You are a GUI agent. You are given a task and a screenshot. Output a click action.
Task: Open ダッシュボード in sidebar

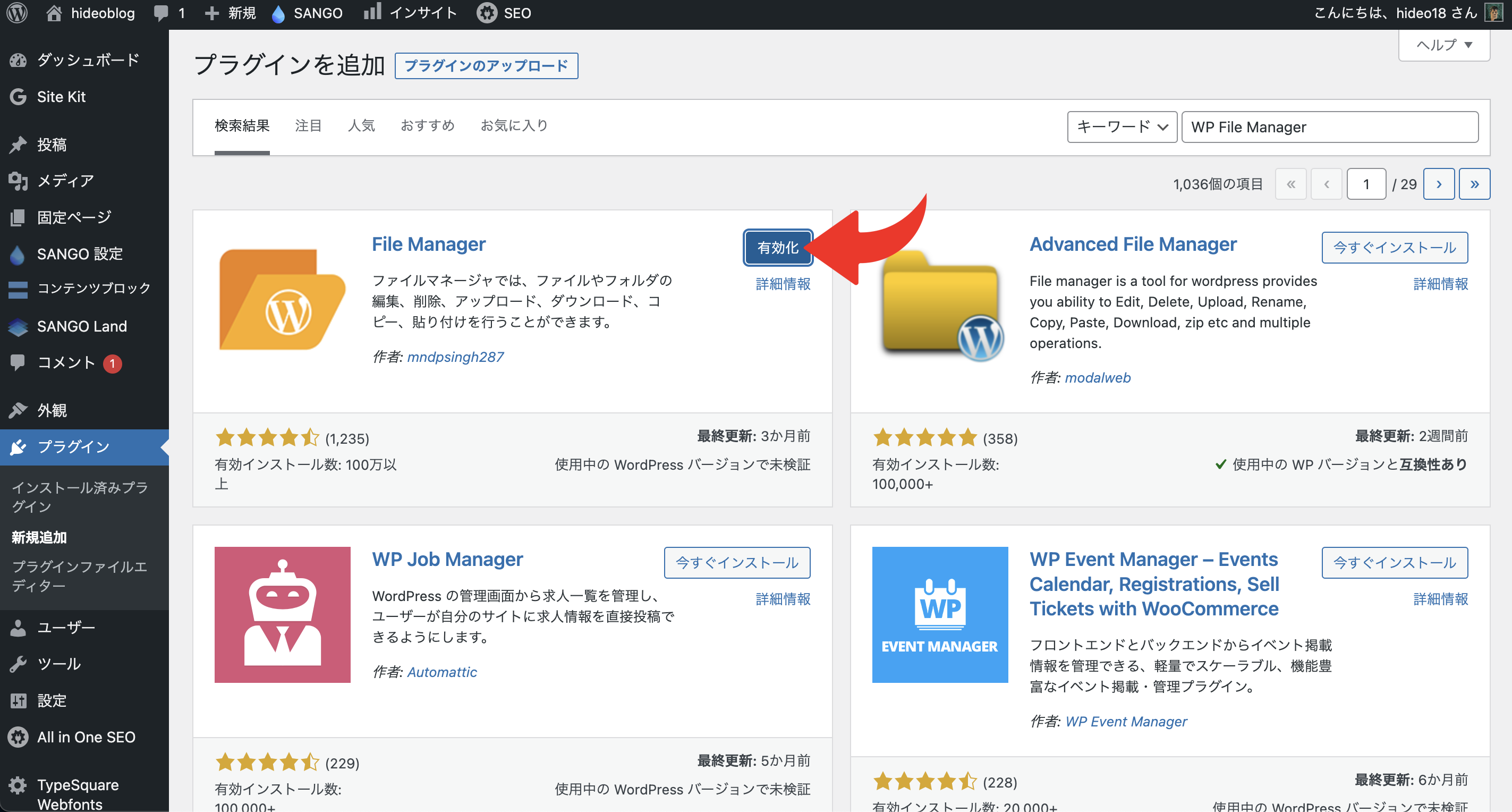84,60
